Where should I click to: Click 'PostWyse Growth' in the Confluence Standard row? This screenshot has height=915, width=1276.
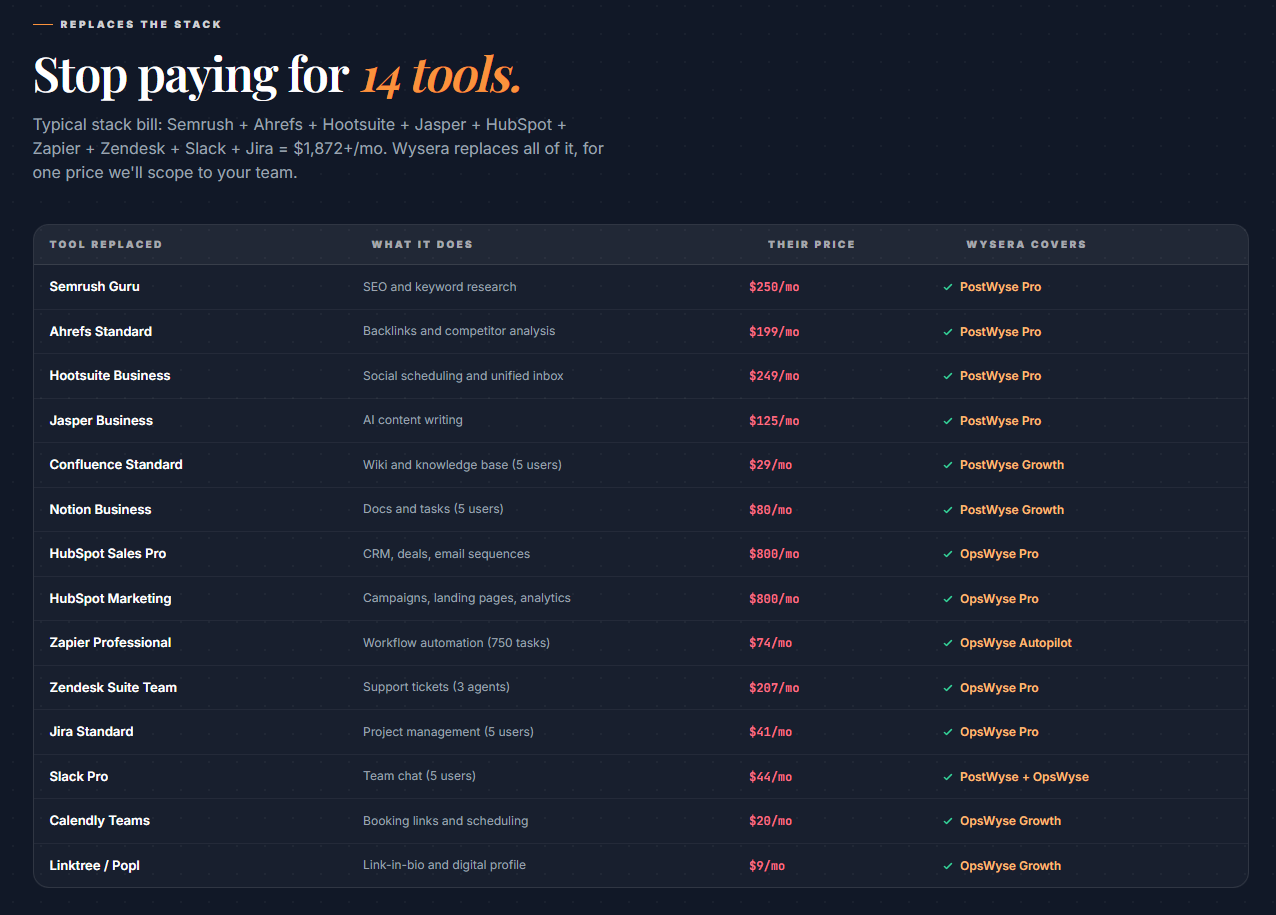[1012, 465]
